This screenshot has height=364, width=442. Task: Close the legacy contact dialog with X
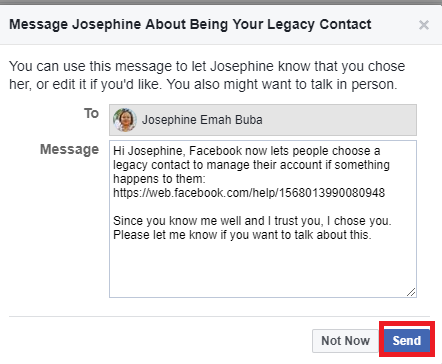coord(424,25)
